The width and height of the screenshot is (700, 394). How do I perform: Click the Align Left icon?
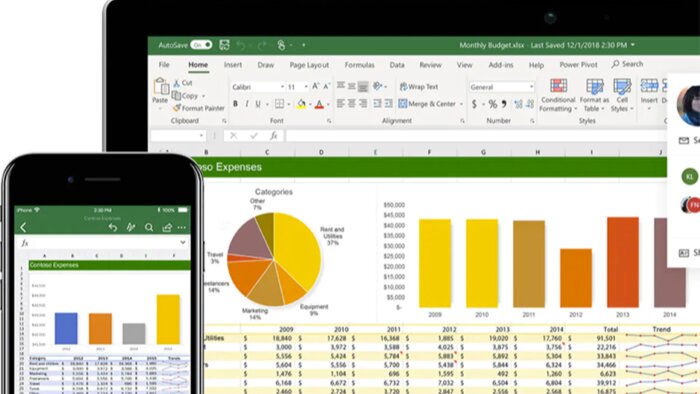tap(341, 104)
